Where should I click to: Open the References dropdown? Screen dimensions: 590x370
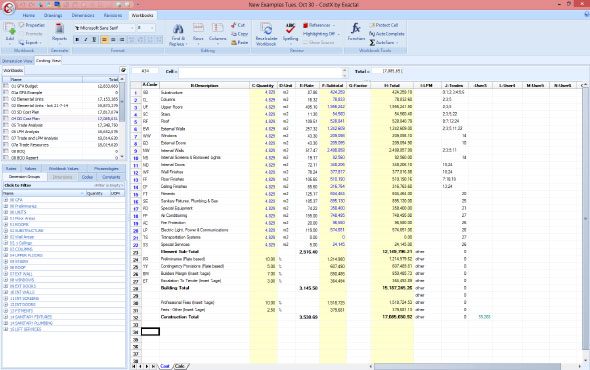[x=319, y=25]
